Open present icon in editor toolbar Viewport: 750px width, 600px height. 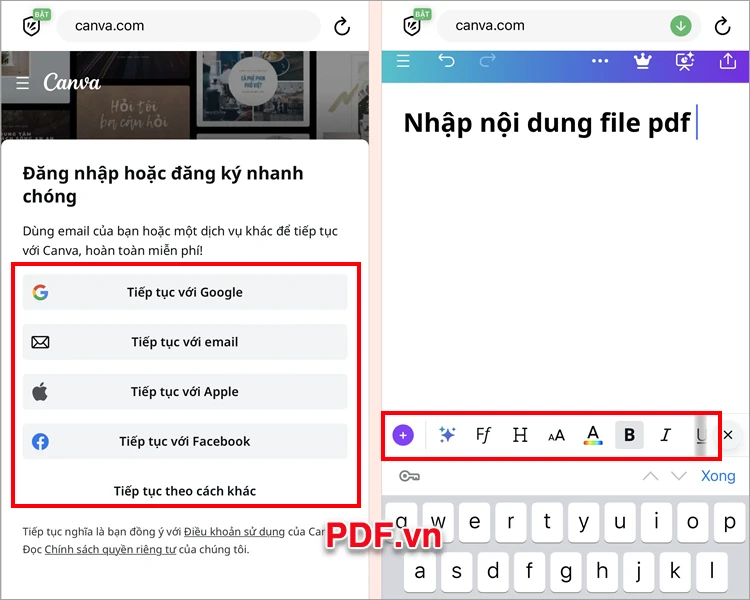pos(684,62)
